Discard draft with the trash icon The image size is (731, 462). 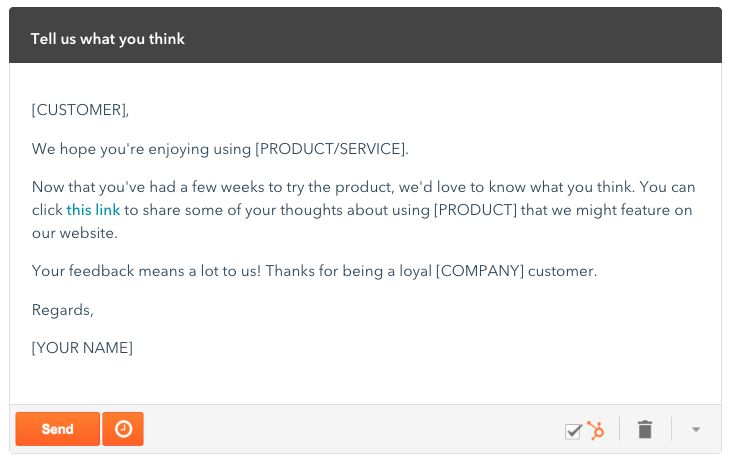[645, 430]
